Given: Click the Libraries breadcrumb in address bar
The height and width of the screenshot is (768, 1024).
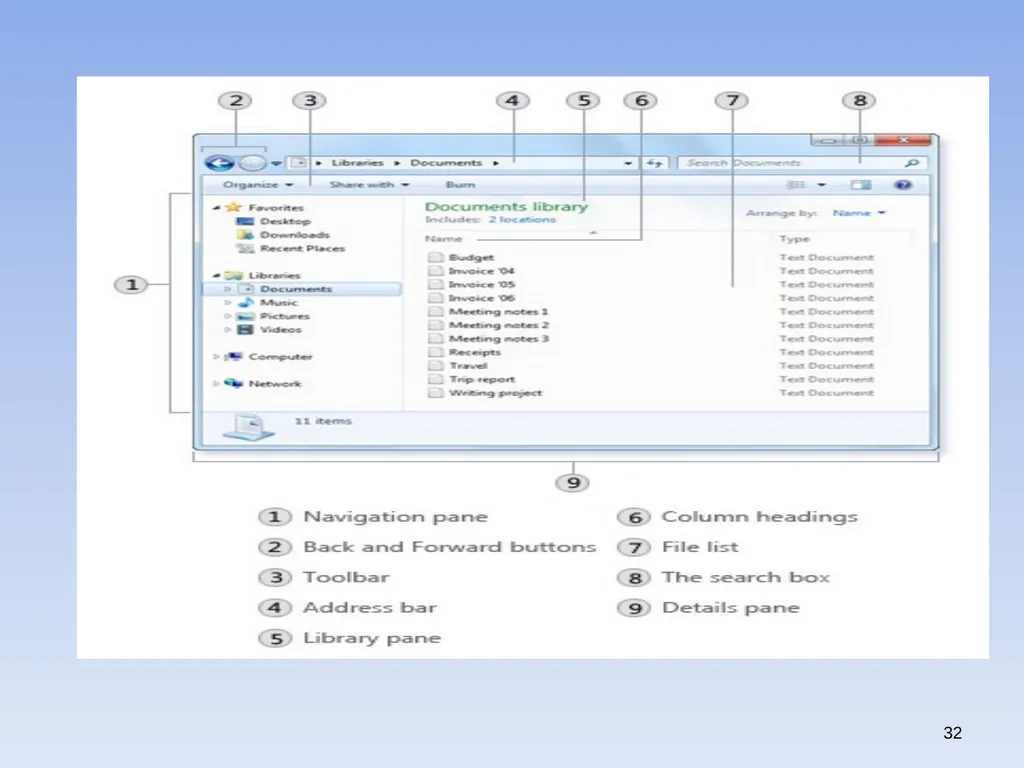Looking at the screenshot, I should (x=357, y=163).
